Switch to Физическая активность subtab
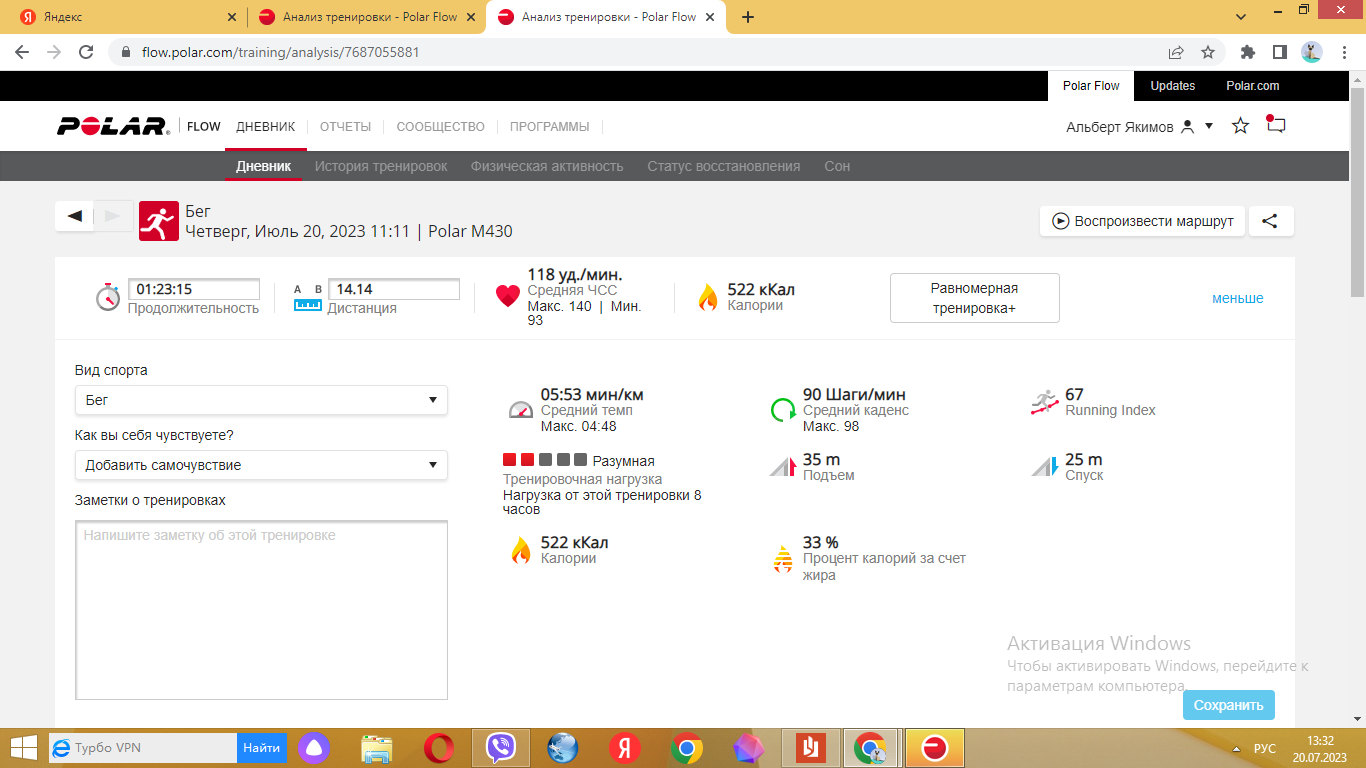The height and width of the screenshot is (768, 1366). click(x=547, y=166)
